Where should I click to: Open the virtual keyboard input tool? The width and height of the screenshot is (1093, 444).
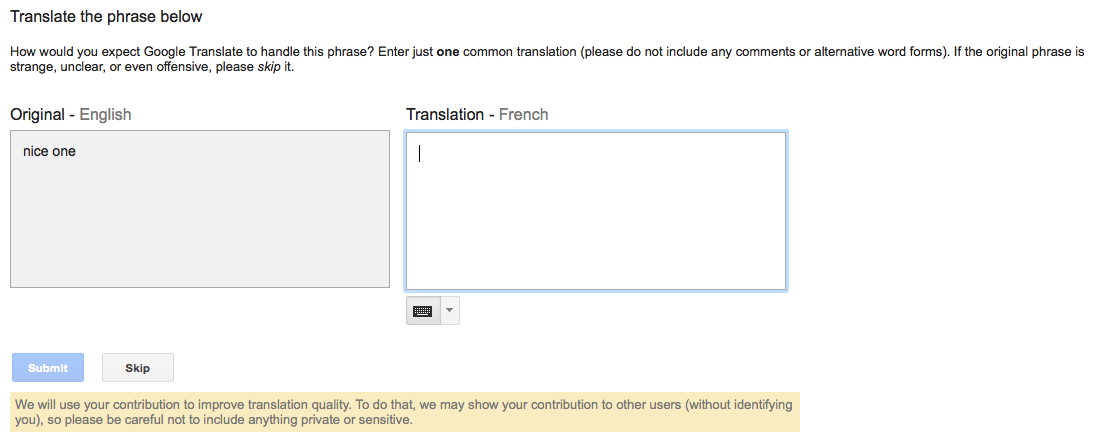point(423,311)
